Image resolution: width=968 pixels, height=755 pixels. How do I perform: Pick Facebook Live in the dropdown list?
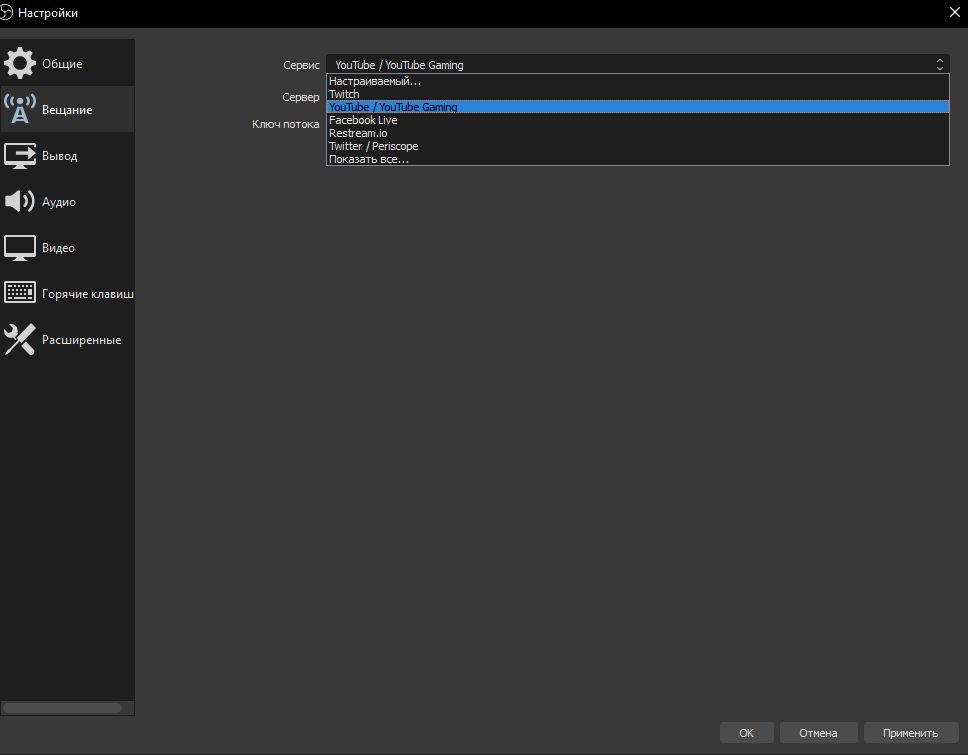(x=363, y=120)
